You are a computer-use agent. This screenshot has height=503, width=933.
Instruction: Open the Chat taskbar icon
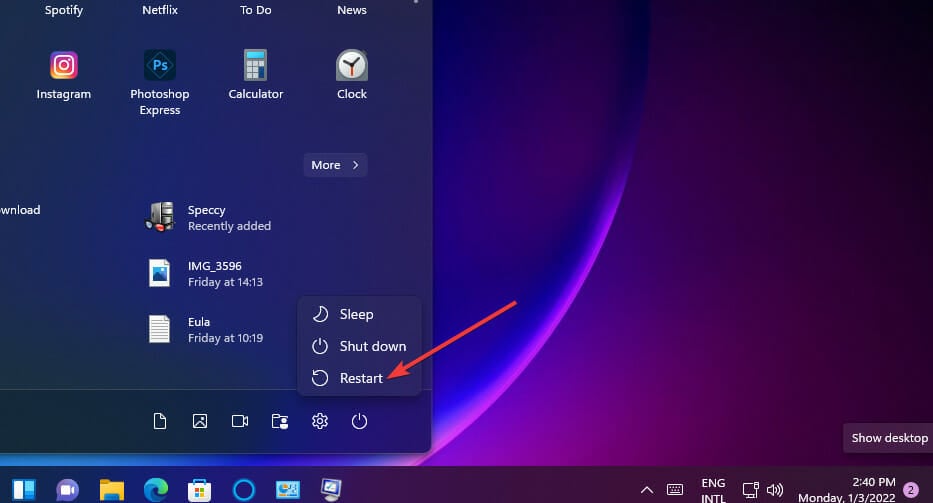(67, 489)
